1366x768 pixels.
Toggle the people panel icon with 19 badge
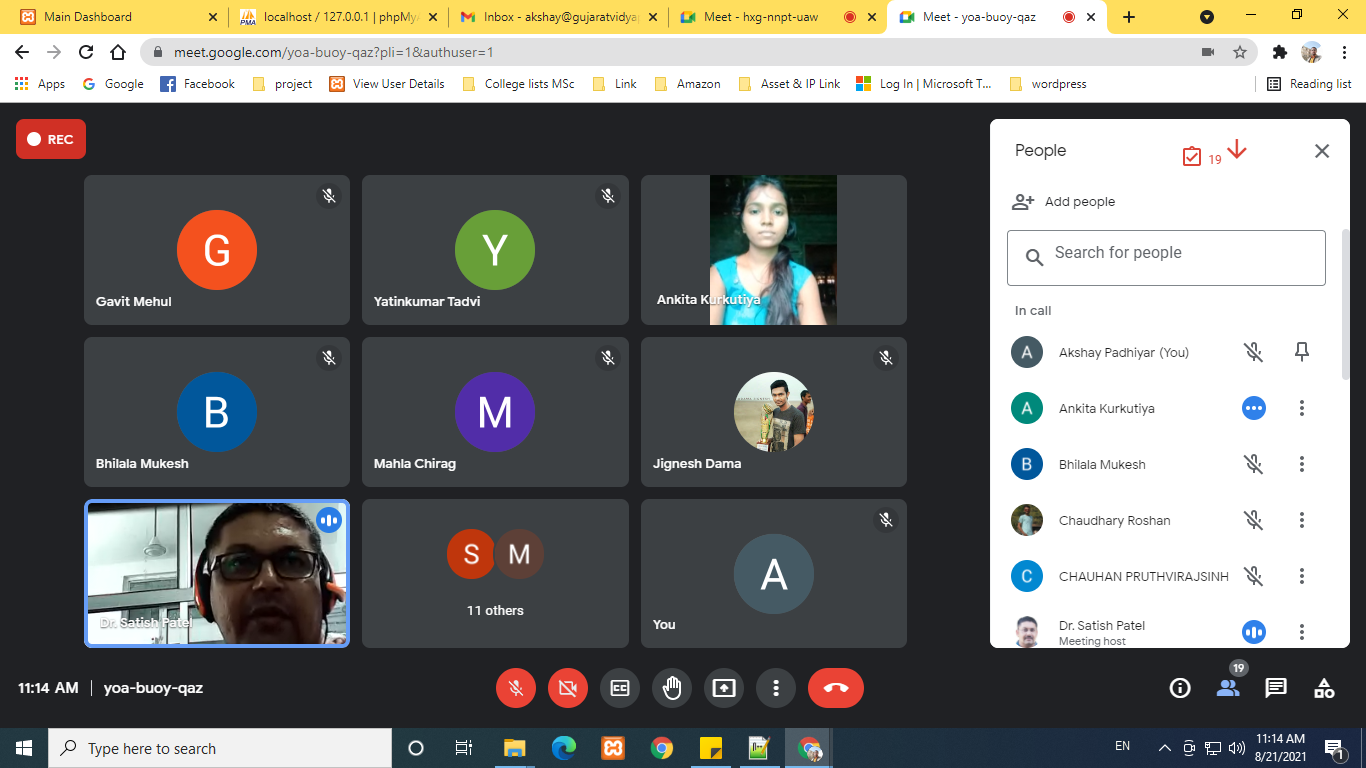(x=1228, y=688)
